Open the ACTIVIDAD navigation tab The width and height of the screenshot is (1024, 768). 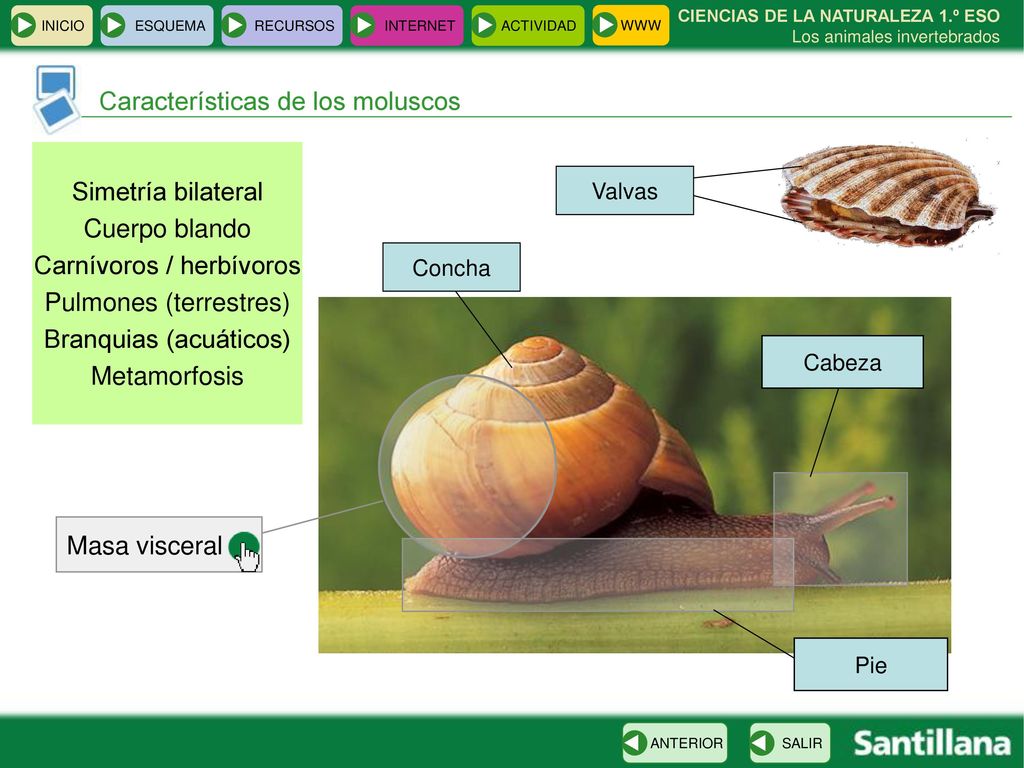[x=528, y=25]
